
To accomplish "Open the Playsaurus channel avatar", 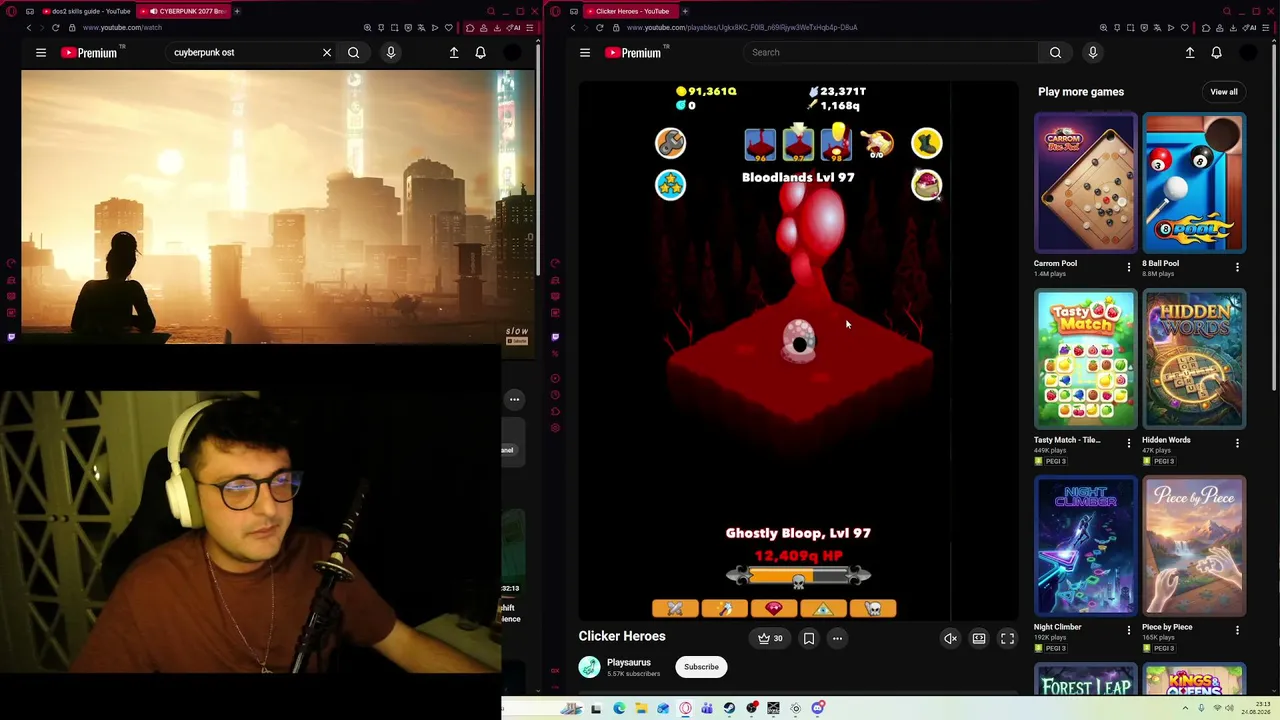I will pos(589,667).
